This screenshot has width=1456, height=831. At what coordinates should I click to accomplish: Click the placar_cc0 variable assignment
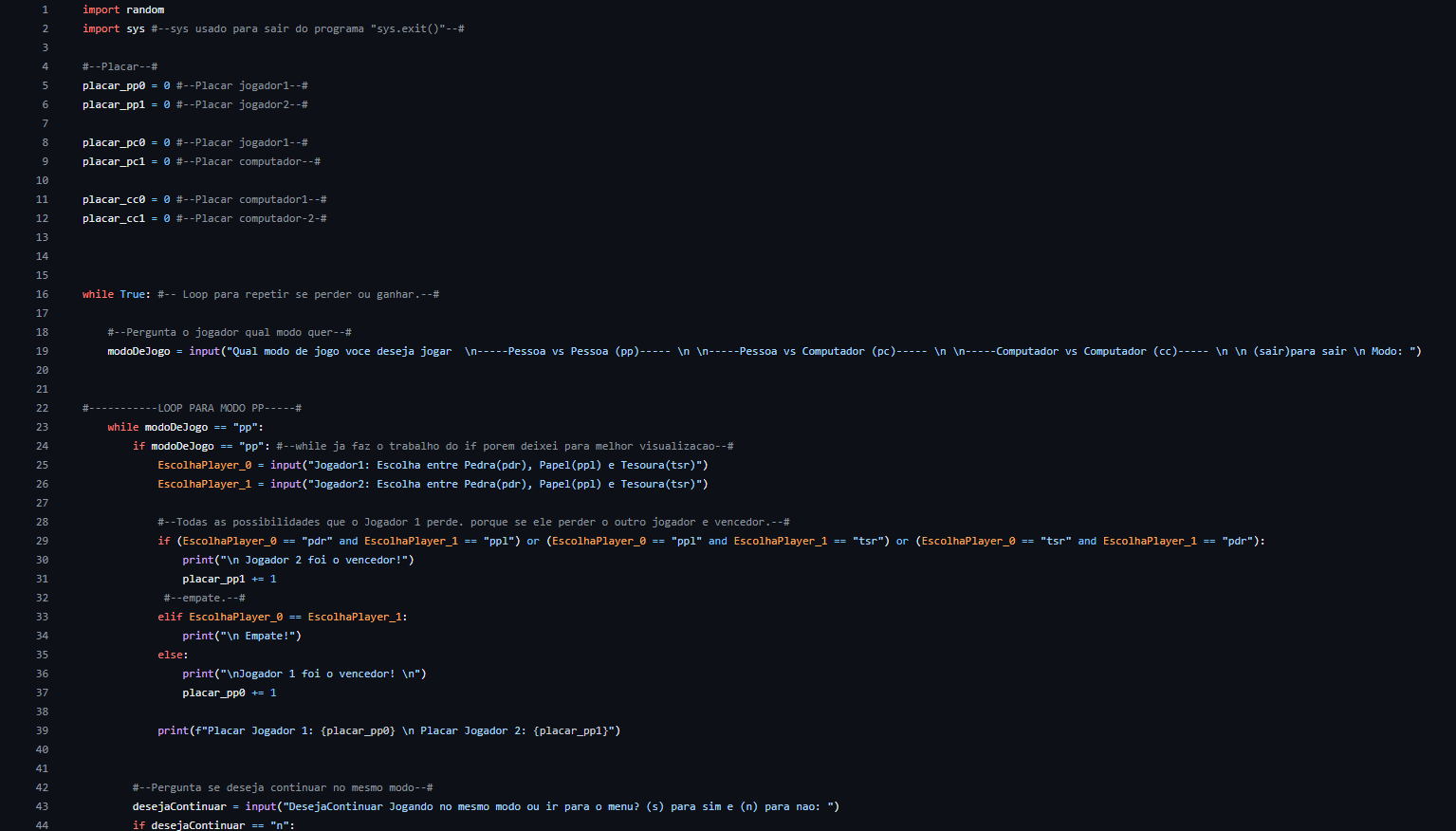(x=114, y=199)
